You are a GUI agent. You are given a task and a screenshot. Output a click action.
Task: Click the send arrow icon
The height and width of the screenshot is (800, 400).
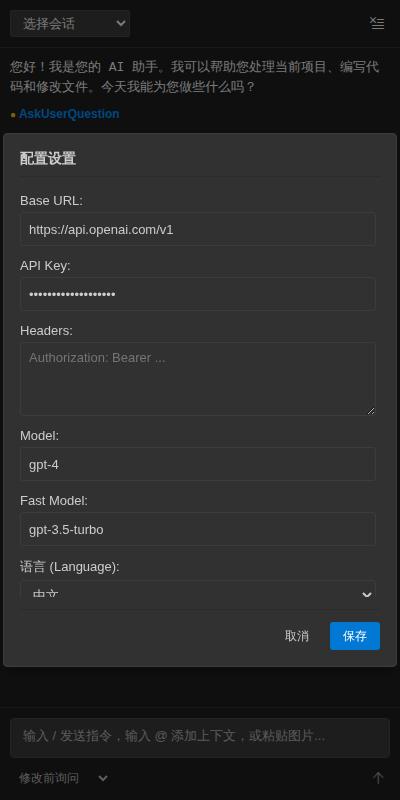point(378,778)
